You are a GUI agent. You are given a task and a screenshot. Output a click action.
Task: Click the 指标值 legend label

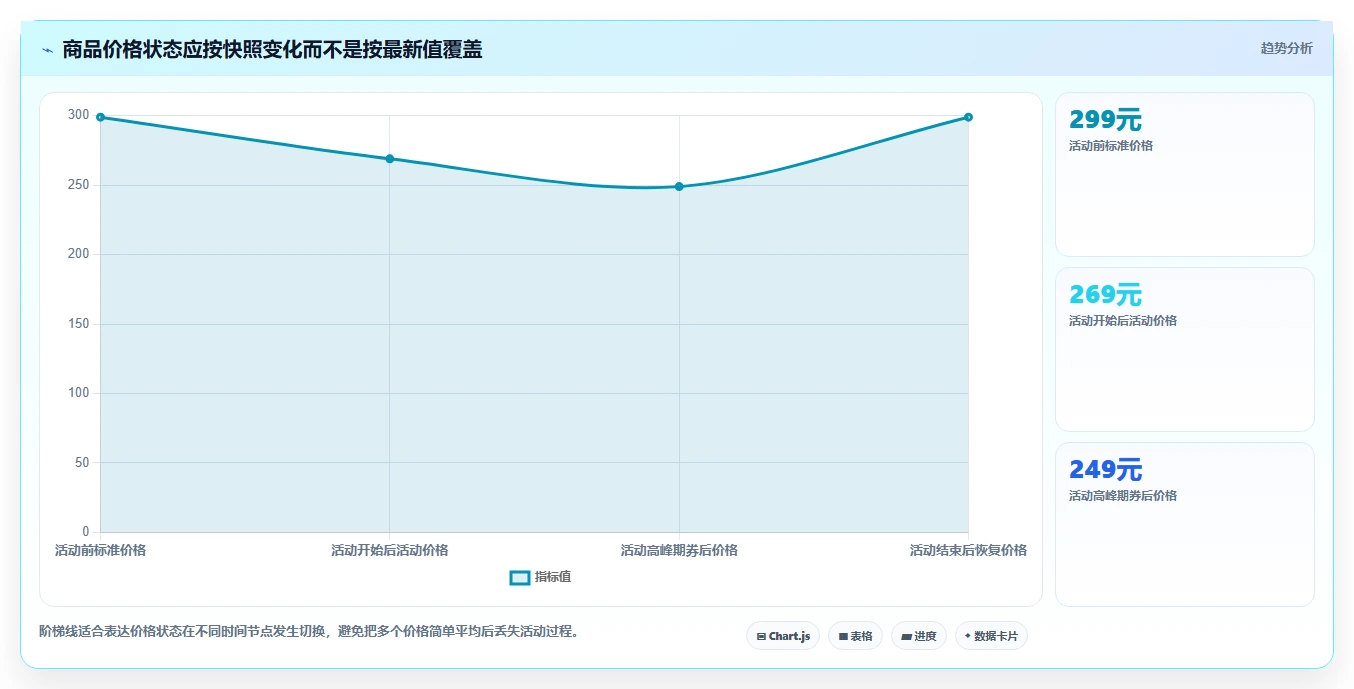tap(553, 578)
